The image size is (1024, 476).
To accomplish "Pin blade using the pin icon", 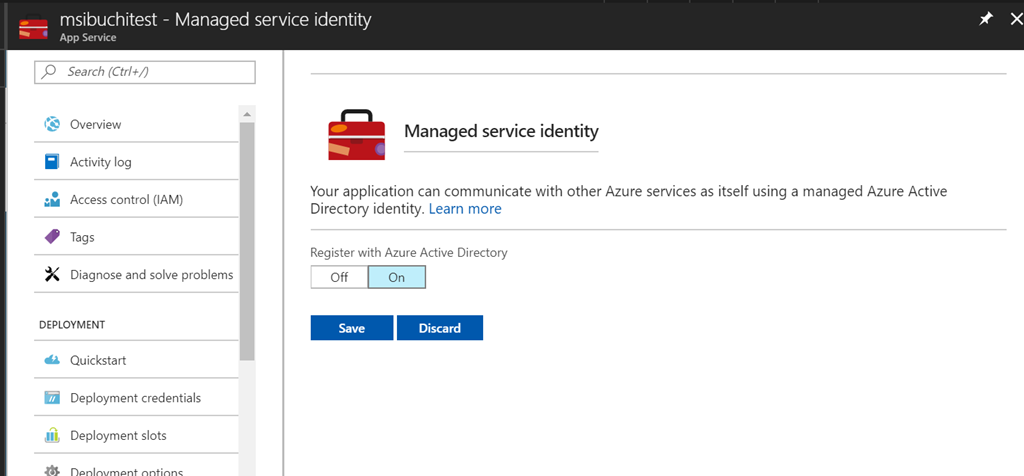I will [x=985, y=20].
